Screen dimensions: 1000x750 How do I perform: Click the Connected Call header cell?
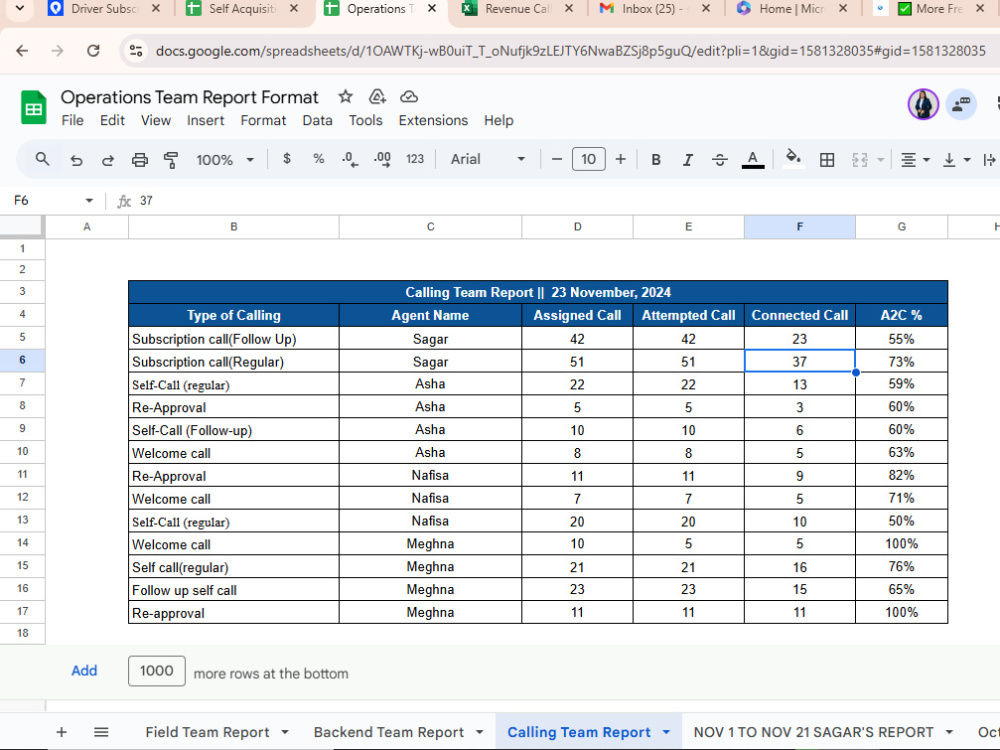tap(799, 315)
